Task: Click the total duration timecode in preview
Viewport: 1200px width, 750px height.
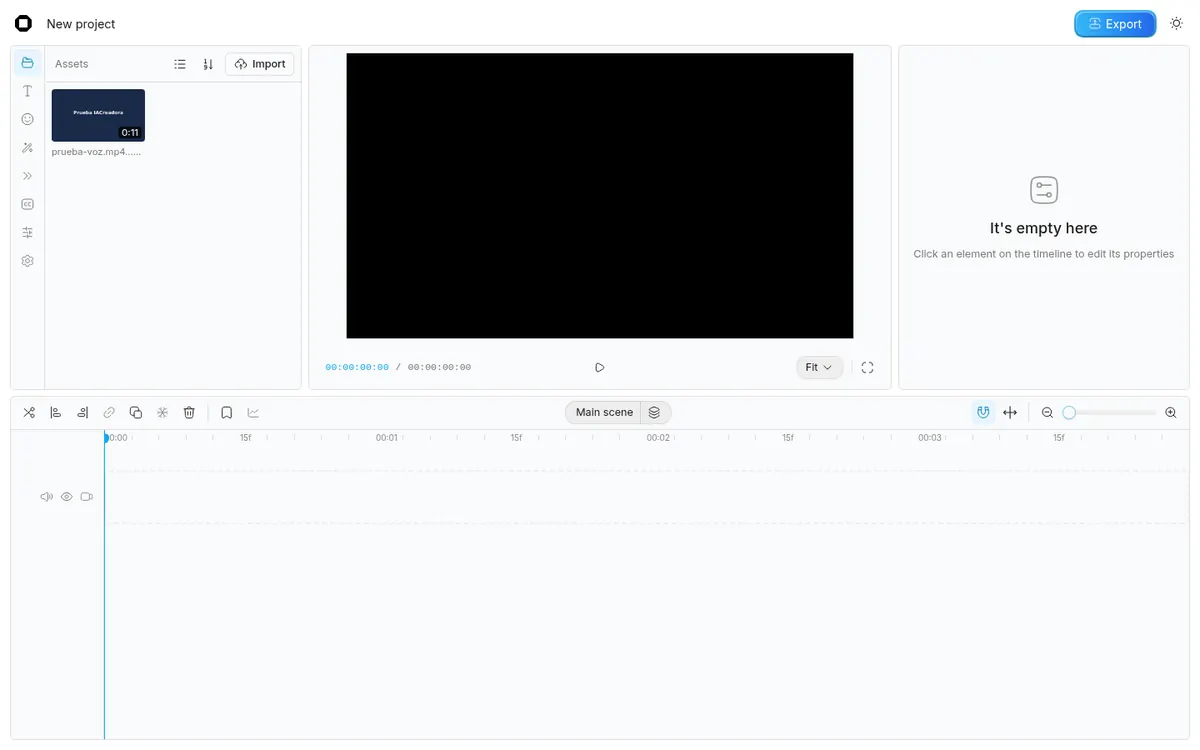Action: [x=439, y=367]
